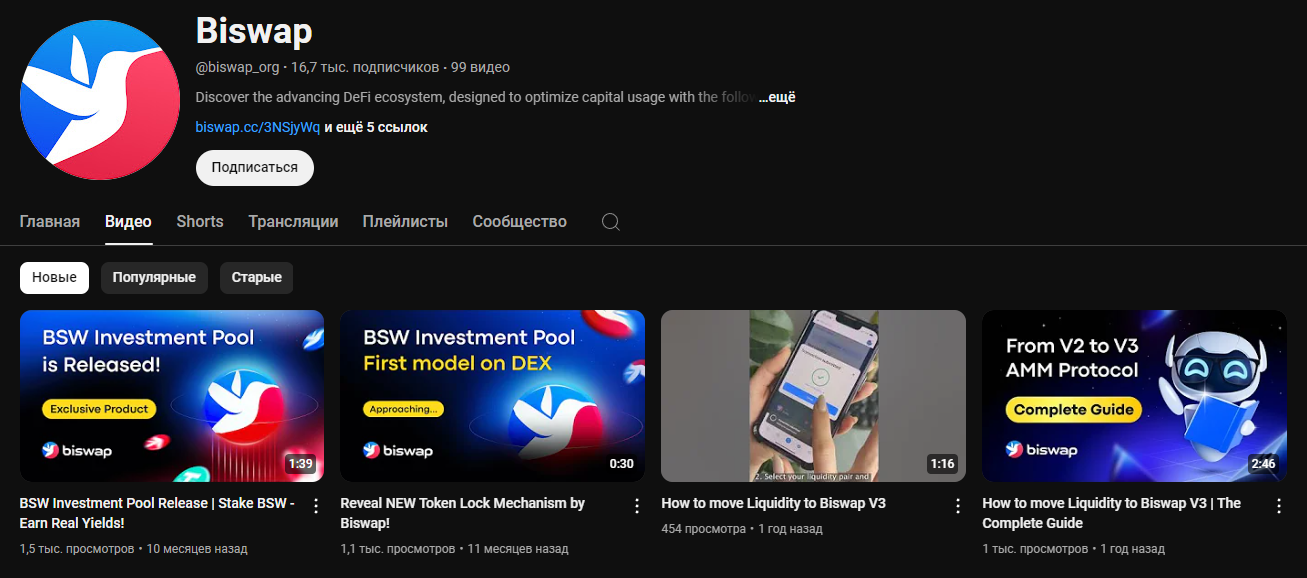The image size is (1307, 578).
Task: Click the Подписаться subscribe button
Action: point(255,168)
